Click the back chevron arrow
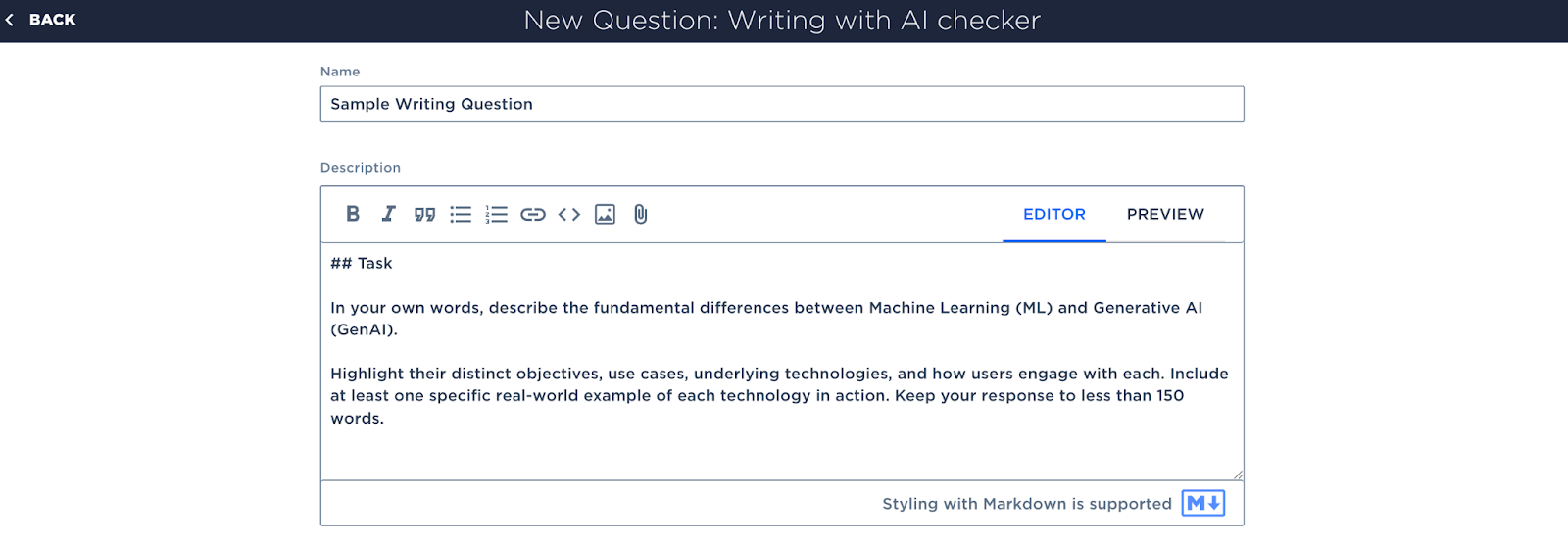The width and height of the screenshot is (1568, 550). pyautogui.click(x=10, y=20)
